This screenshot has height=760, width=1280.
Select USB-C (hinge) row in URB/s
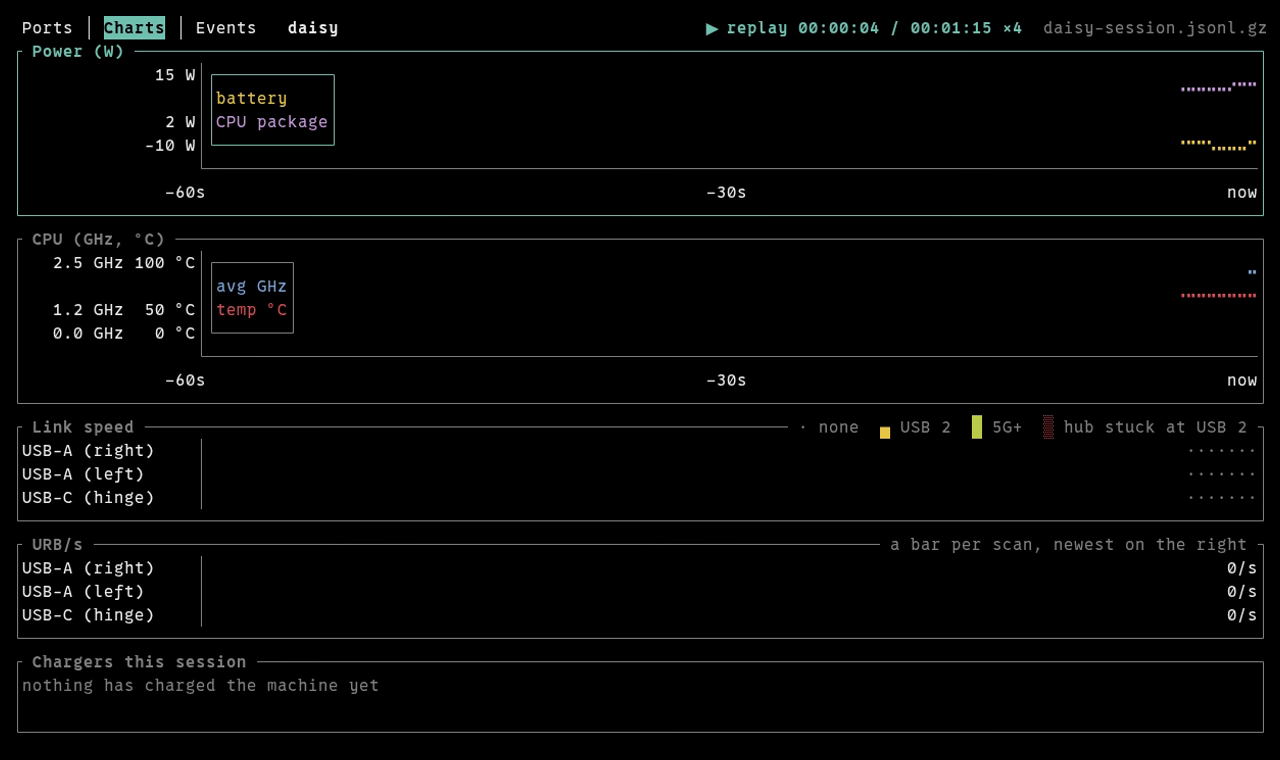coord(640,615)
